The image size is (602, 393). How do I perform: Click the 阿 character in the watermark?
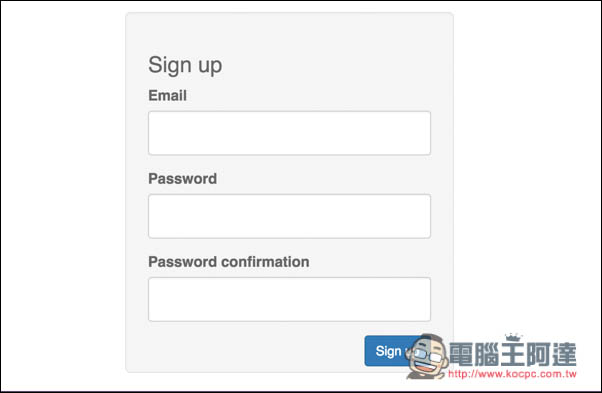pyautogui.click(x=538, y=355)
